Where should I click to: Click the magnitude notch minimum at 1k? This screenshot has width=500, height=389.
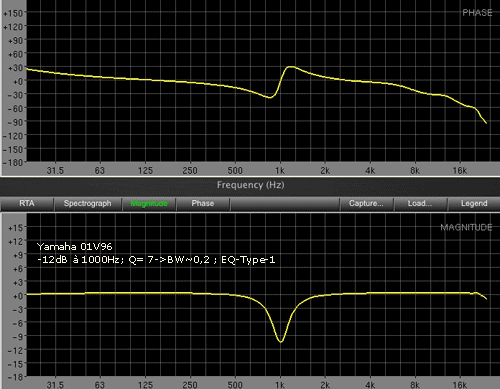click(x=281, y=341)
